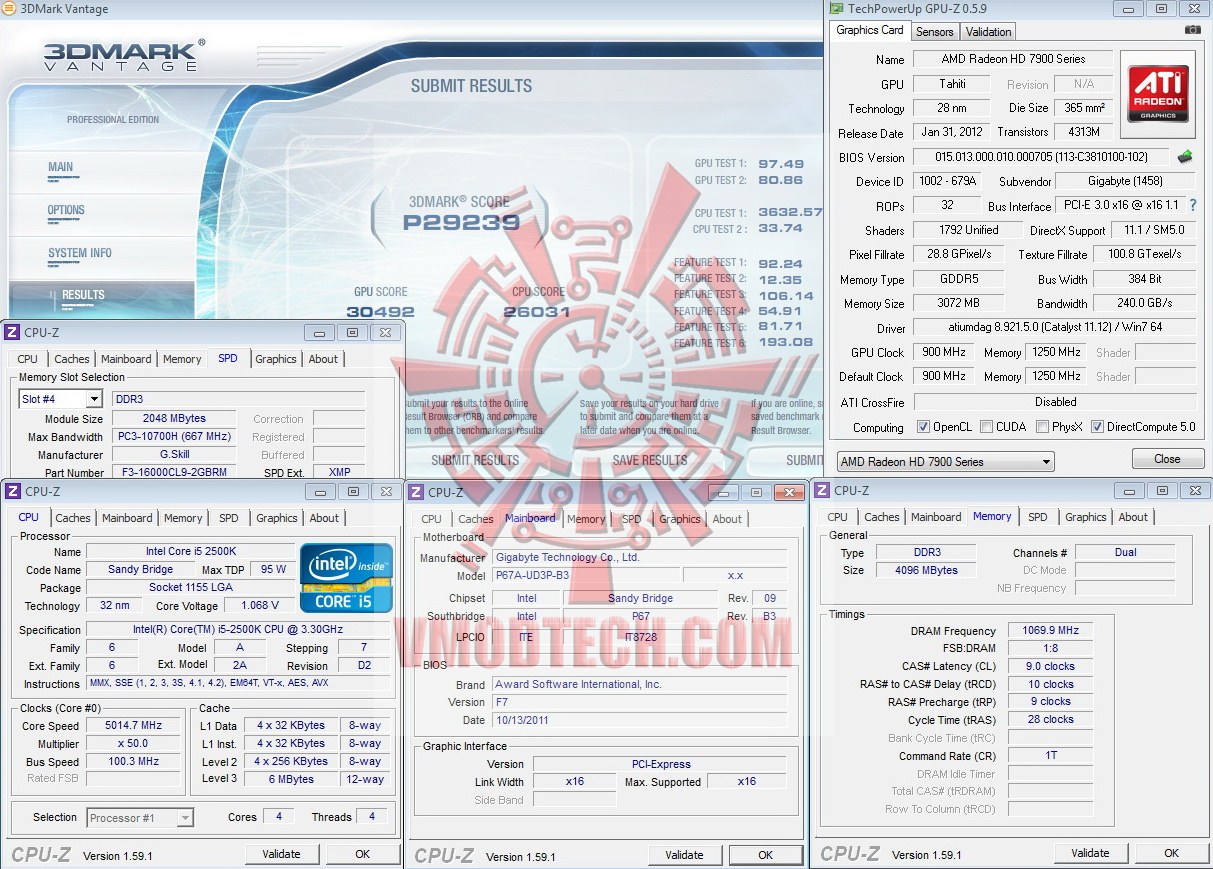
Task: Click the BIOS Date field 10/13/2011
Action: click(x=639, y=720)
